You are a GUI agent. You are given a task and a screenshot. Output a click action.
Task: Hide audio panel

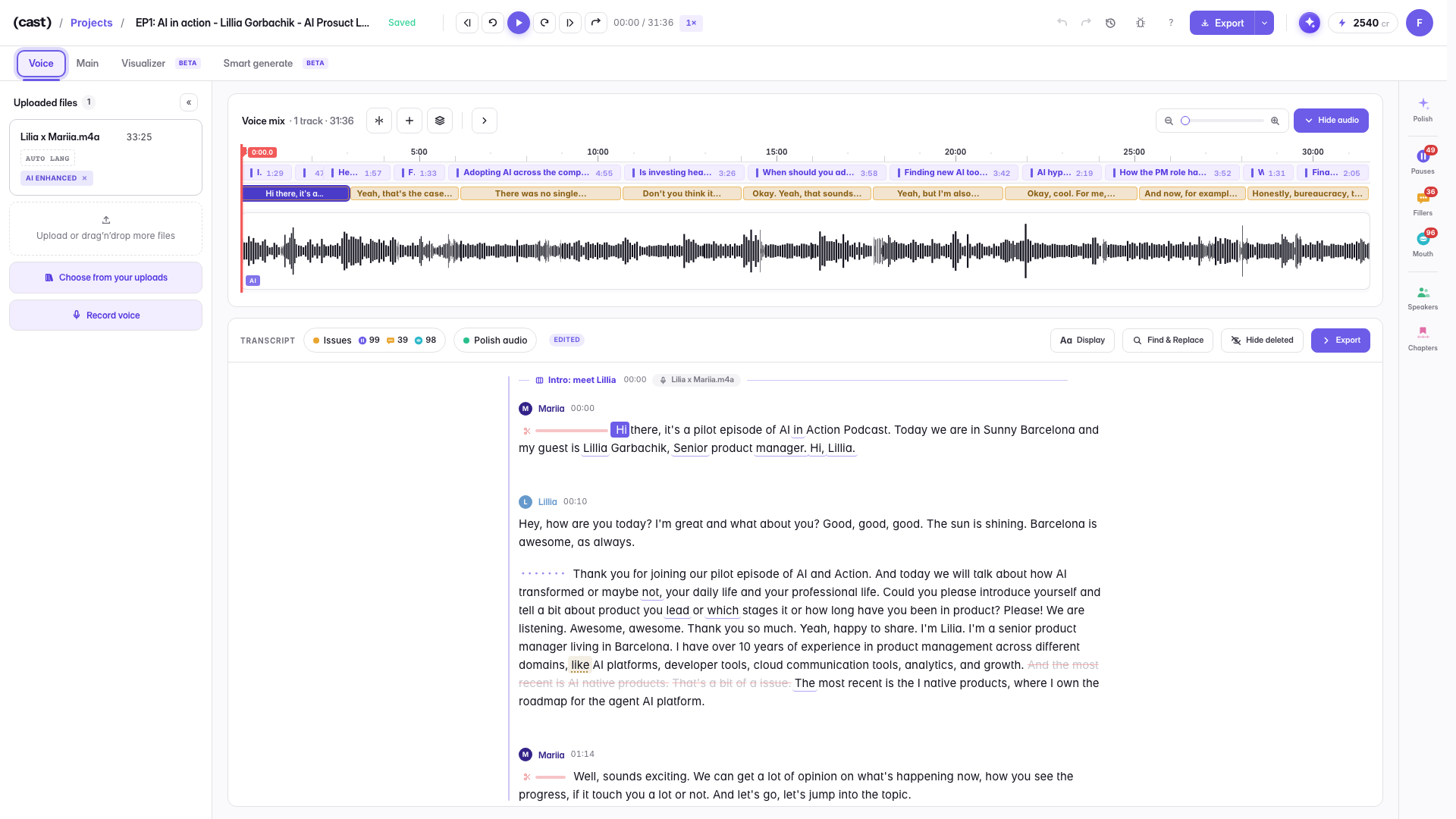point(1331,121)
